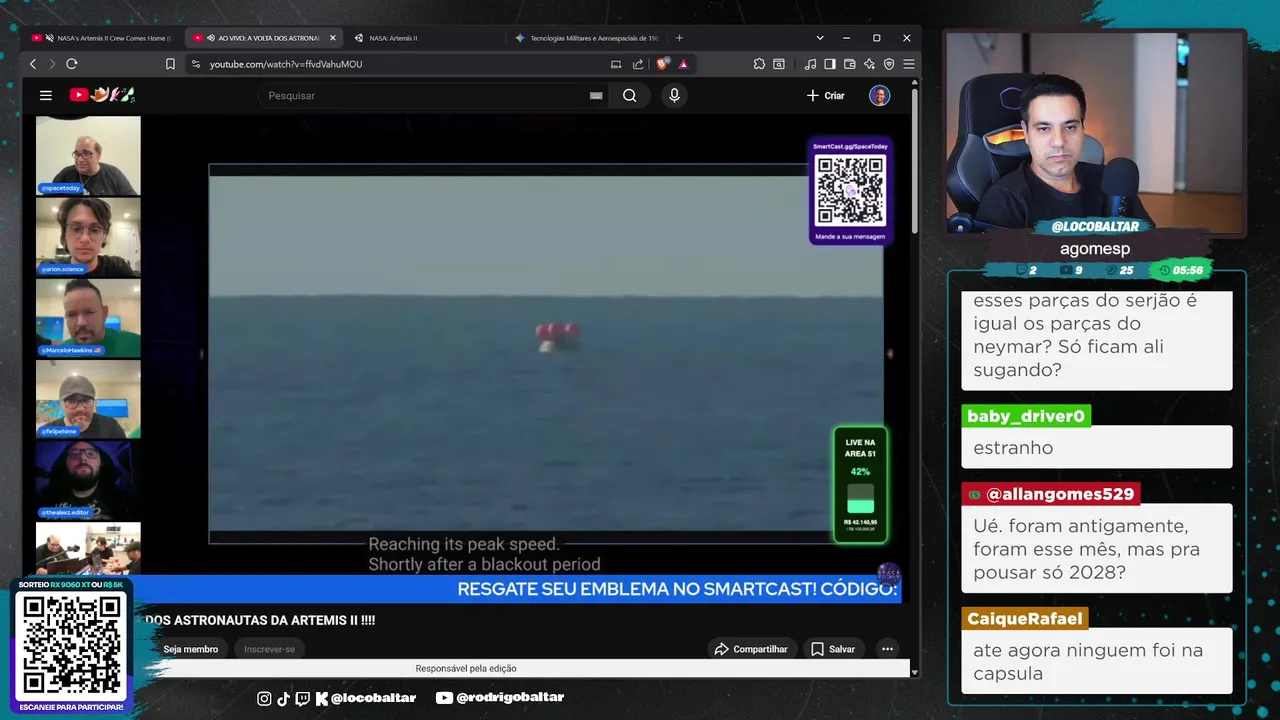Click the browser forward arrow

[x=52, y=64]
